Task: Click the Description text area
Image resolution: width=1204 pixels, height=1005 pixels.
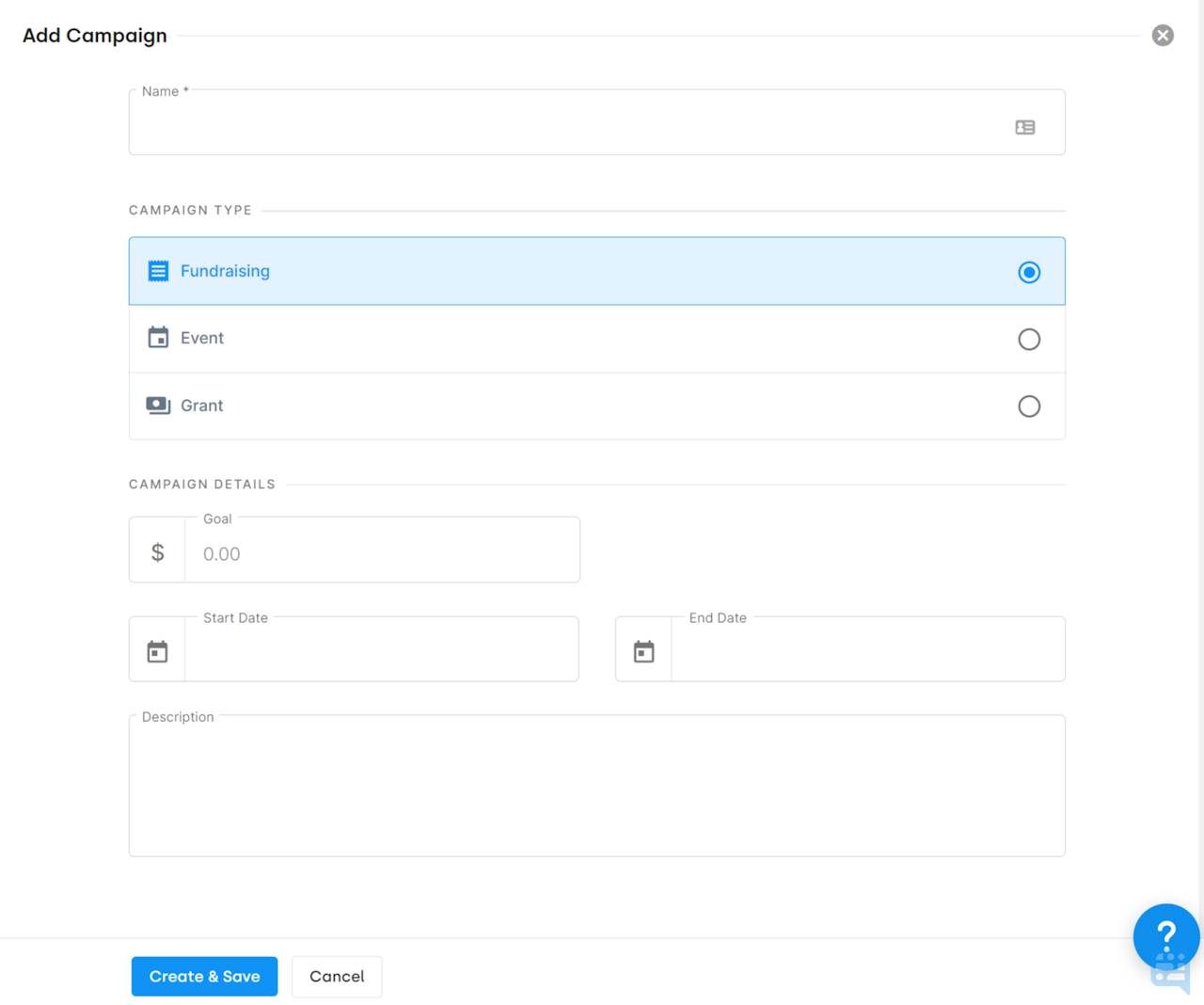Action: tap(596, 786)
